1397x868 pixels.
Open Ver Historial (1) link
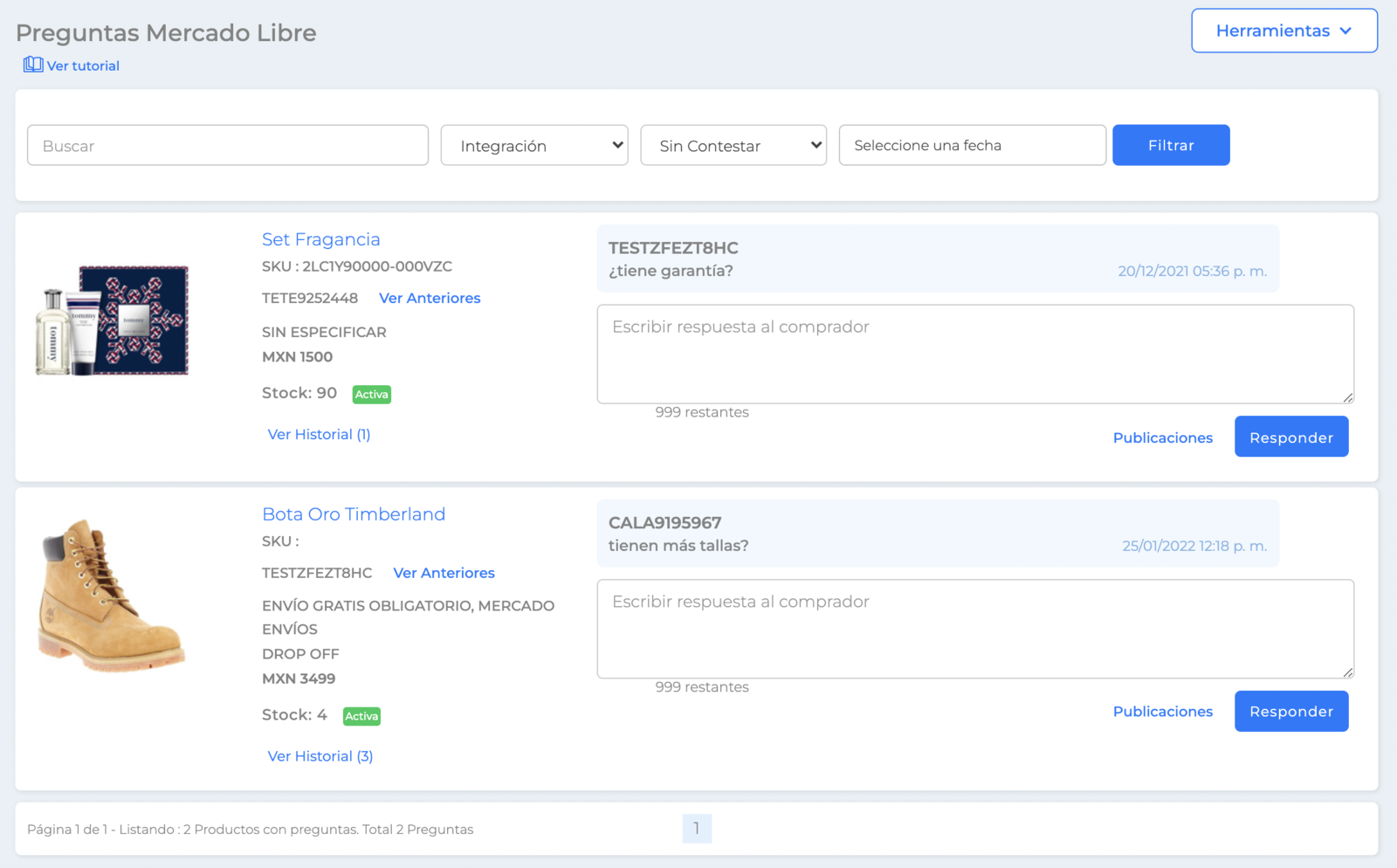(x=319, y=434)
